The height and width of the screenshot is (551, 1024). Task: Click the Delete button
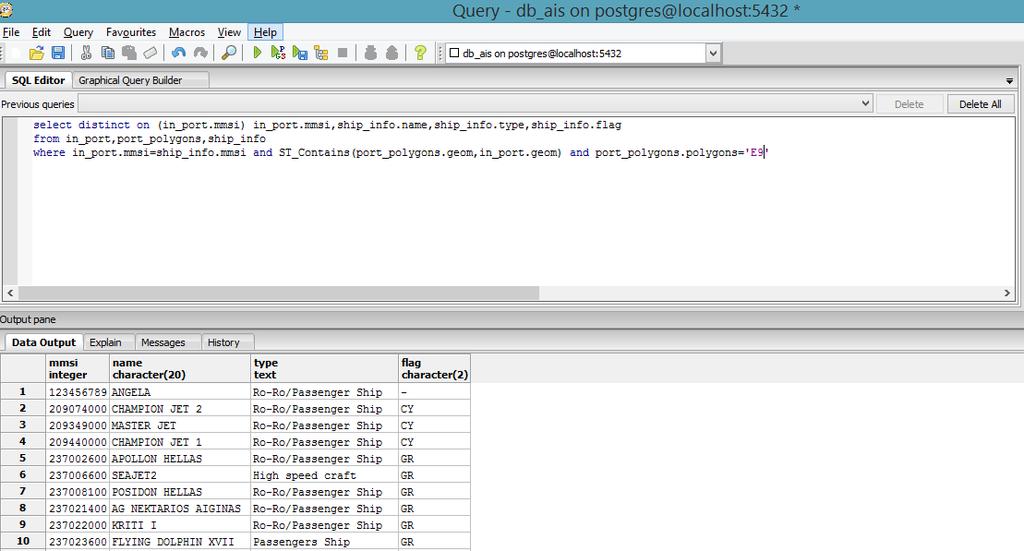coord(909,104)
